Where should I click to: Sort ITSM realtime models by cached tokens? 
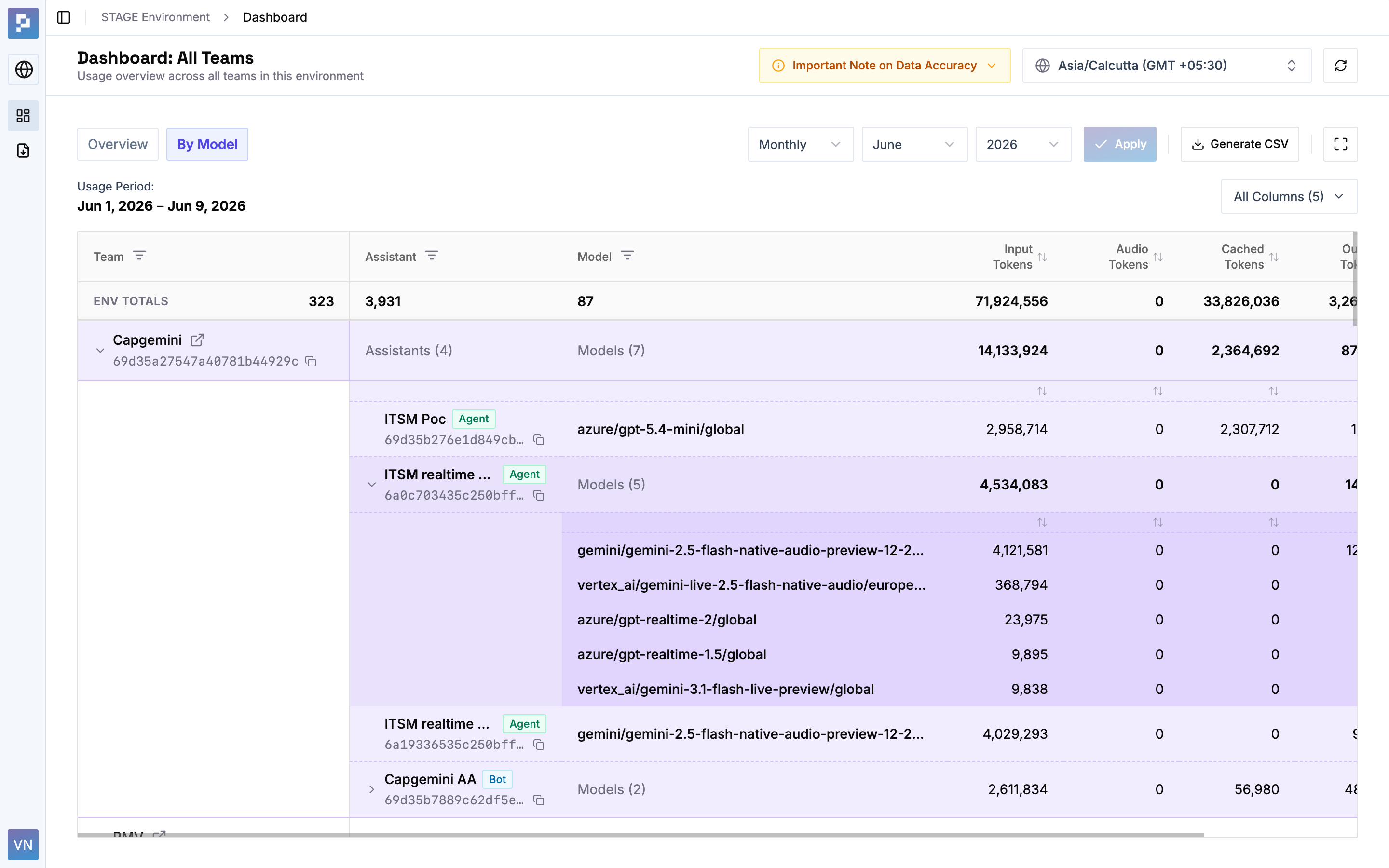coord(1274,522)
